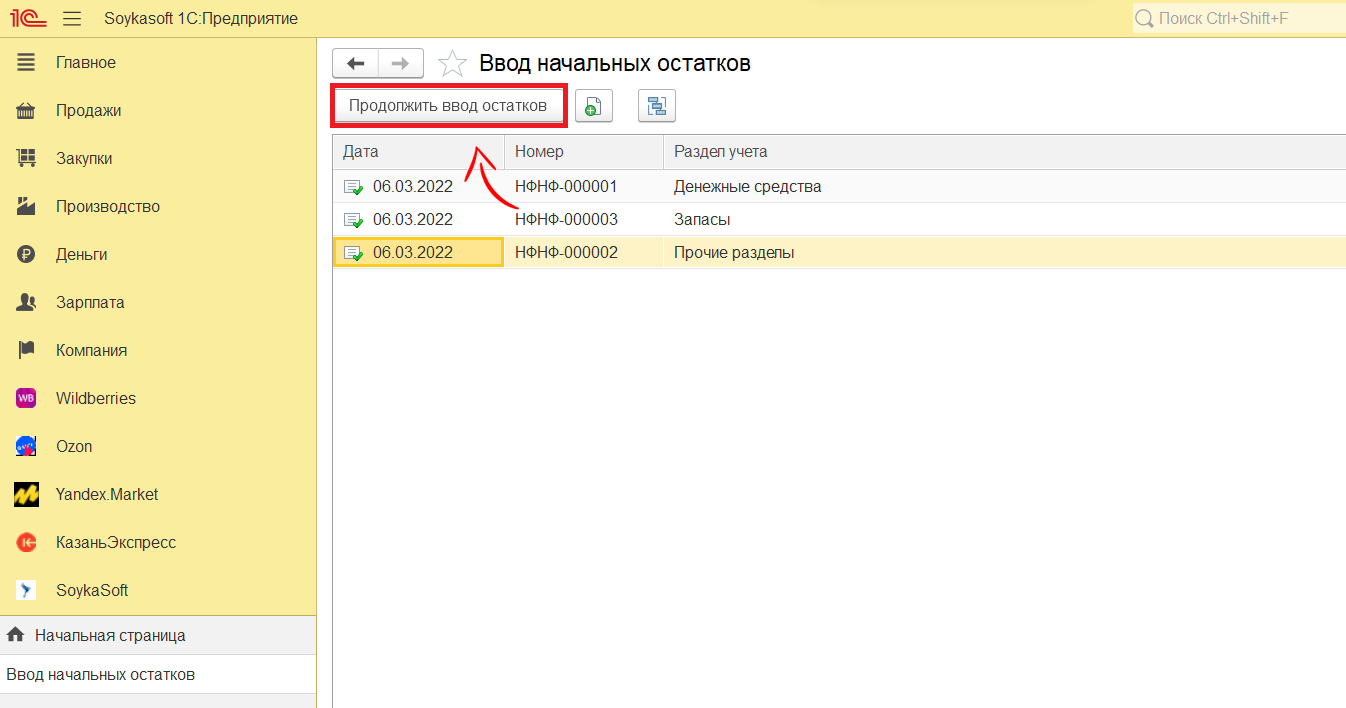
Task: Click number НФНФ-000001 cell
Action: 566,186
